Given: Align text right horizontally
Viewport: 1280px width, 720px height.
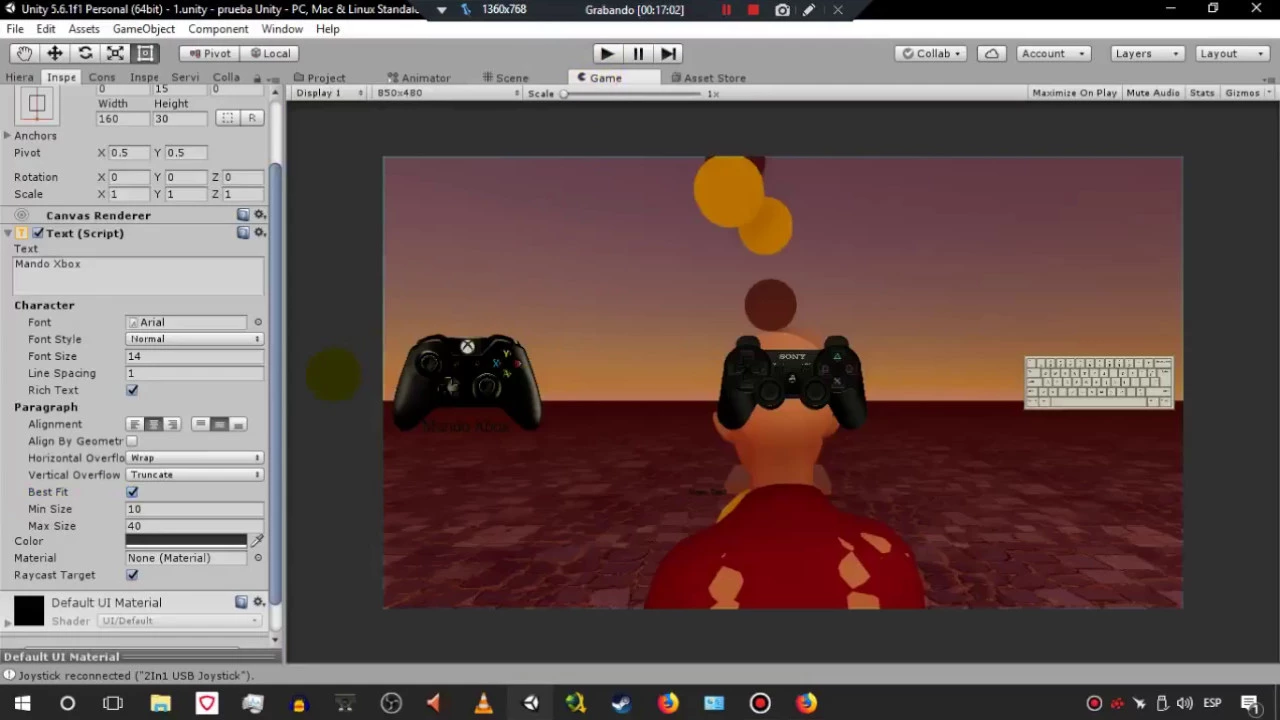Looking at the screenshot, I should point(172,424).
